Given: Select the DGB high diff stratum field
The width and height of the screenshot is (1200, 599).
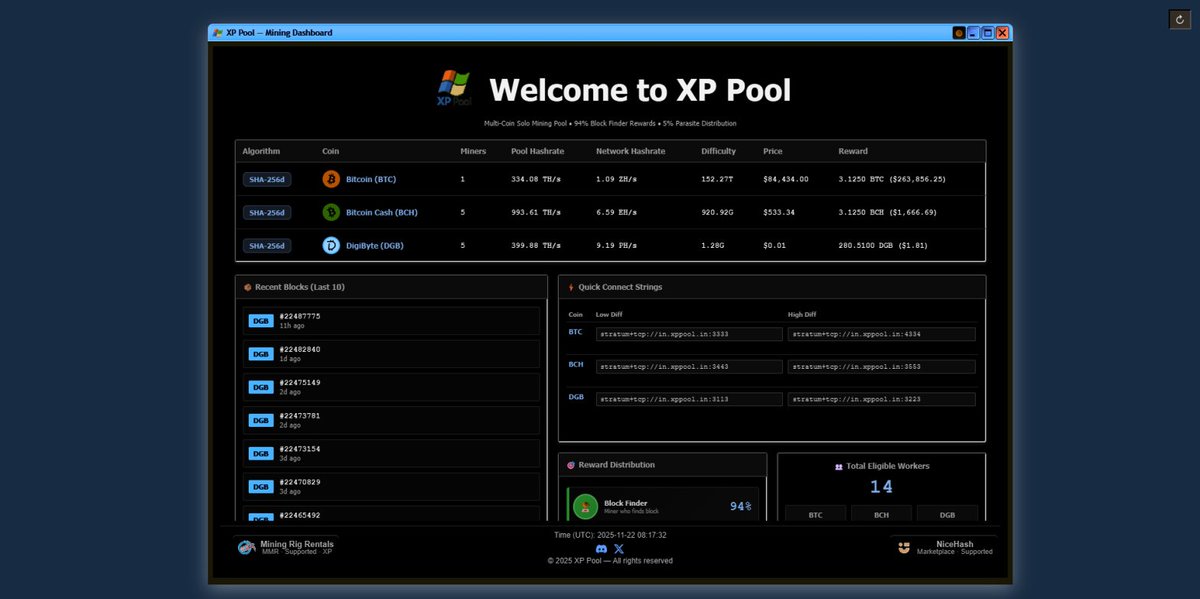Looking at the screenshot, I should tap(881, 399).
